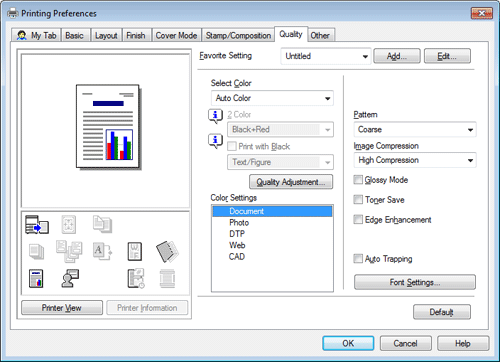
Task: Click the color document with chart icon
Action: 36,278
